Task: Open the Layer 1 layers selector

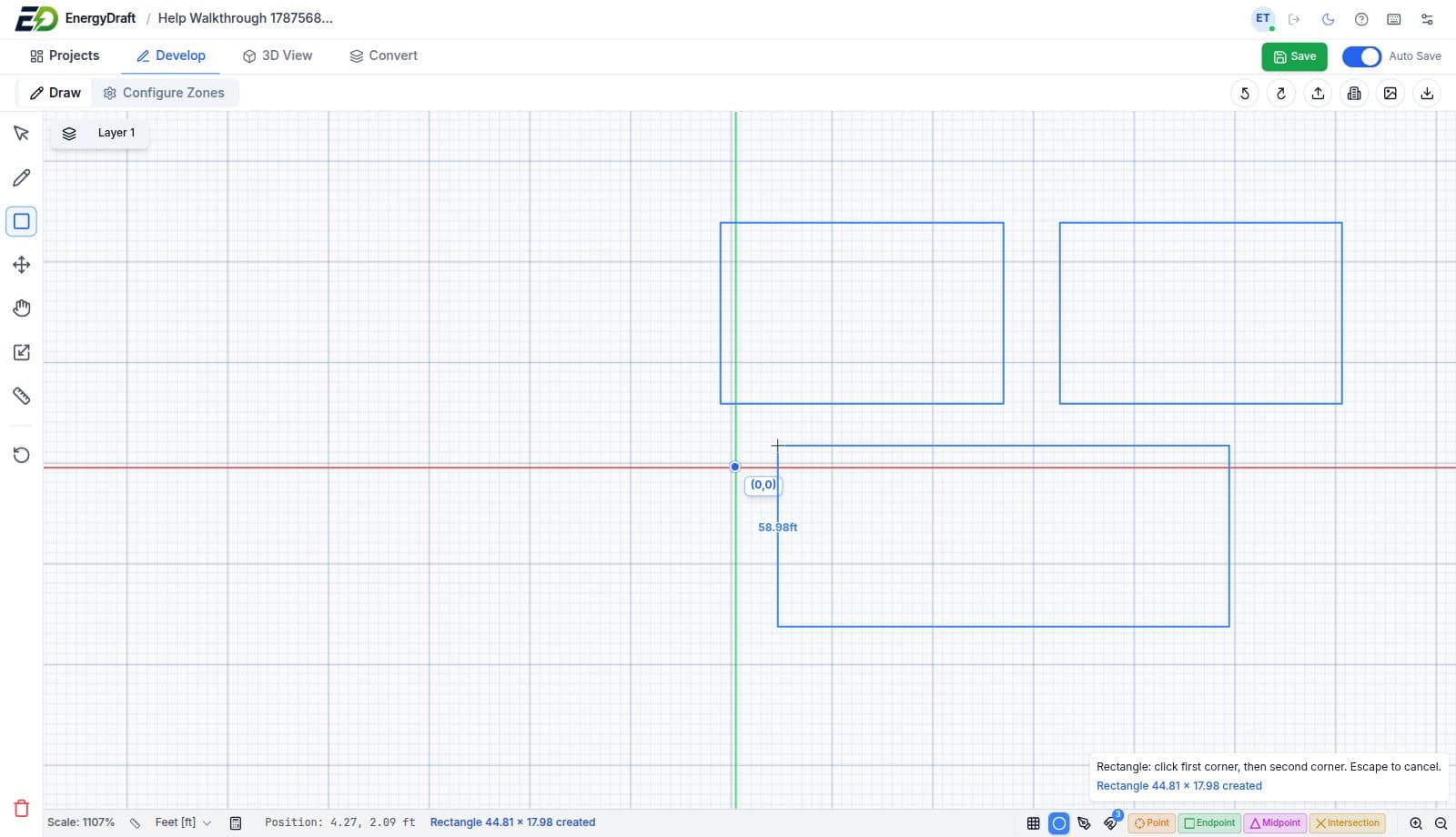Action: pyautogui.click(x=99, y=133)
